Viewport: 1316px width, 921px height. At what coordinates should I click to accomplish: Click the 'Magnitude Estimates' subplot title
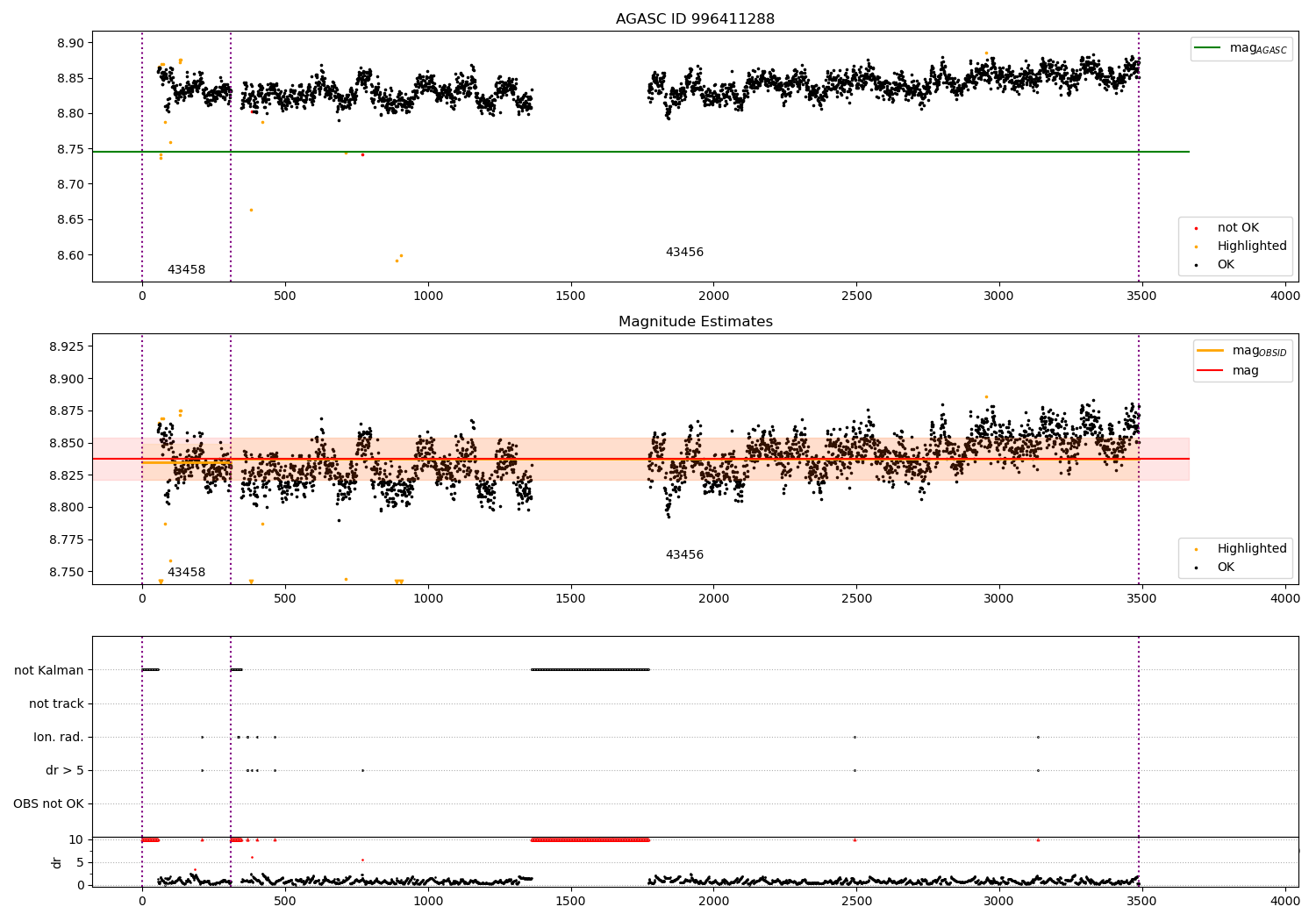(695, 322)
